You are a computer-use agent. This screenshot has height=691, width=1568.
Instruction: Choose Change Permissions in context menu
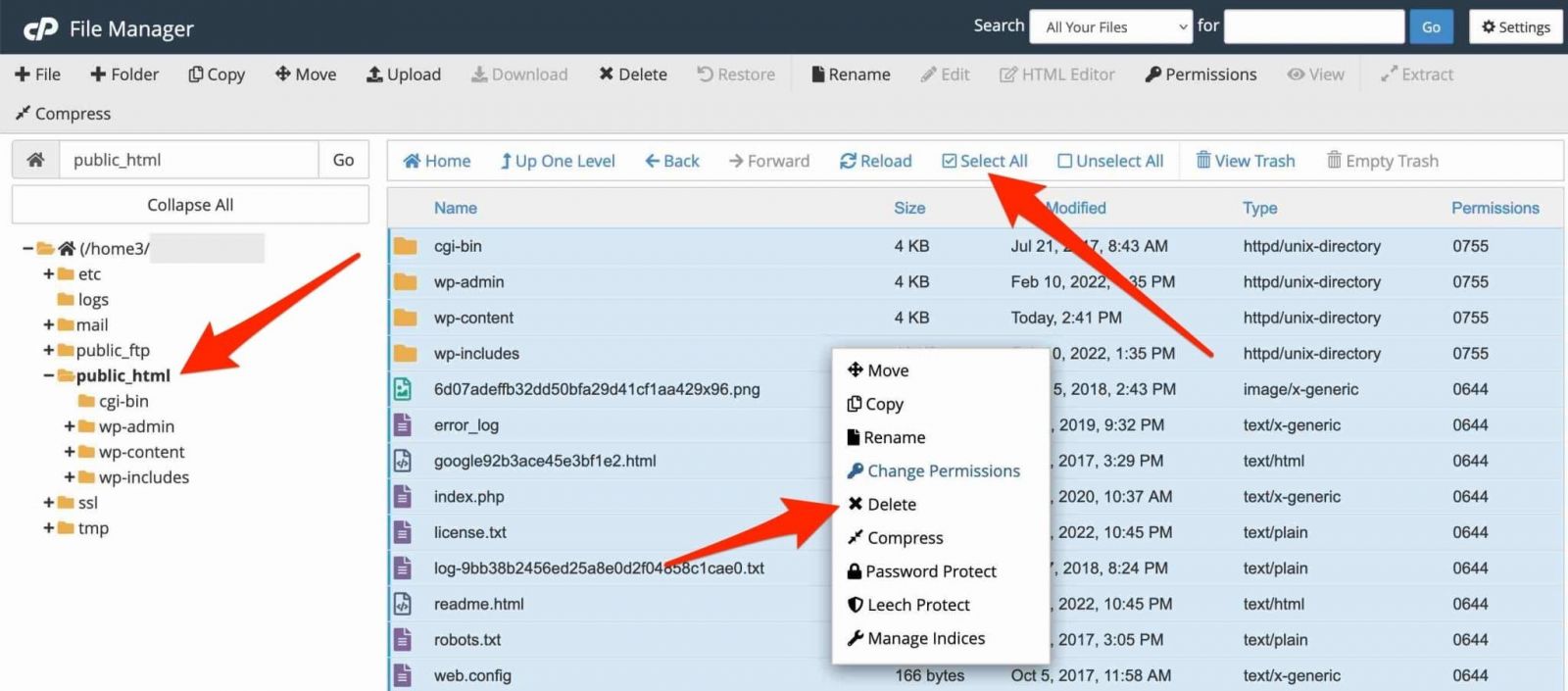point(934,471)
